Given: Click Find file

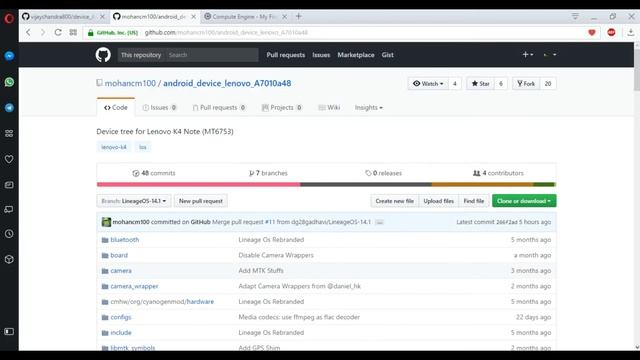Looking at the screenshot, I should pyautogui.click(x=473, y=201).
